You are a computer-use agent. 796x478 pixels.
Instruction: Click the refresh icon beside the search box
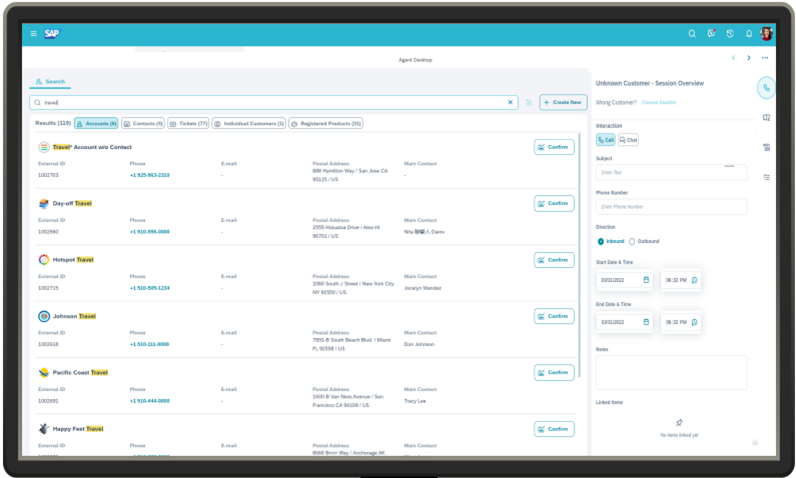click(x=528, y=103)
